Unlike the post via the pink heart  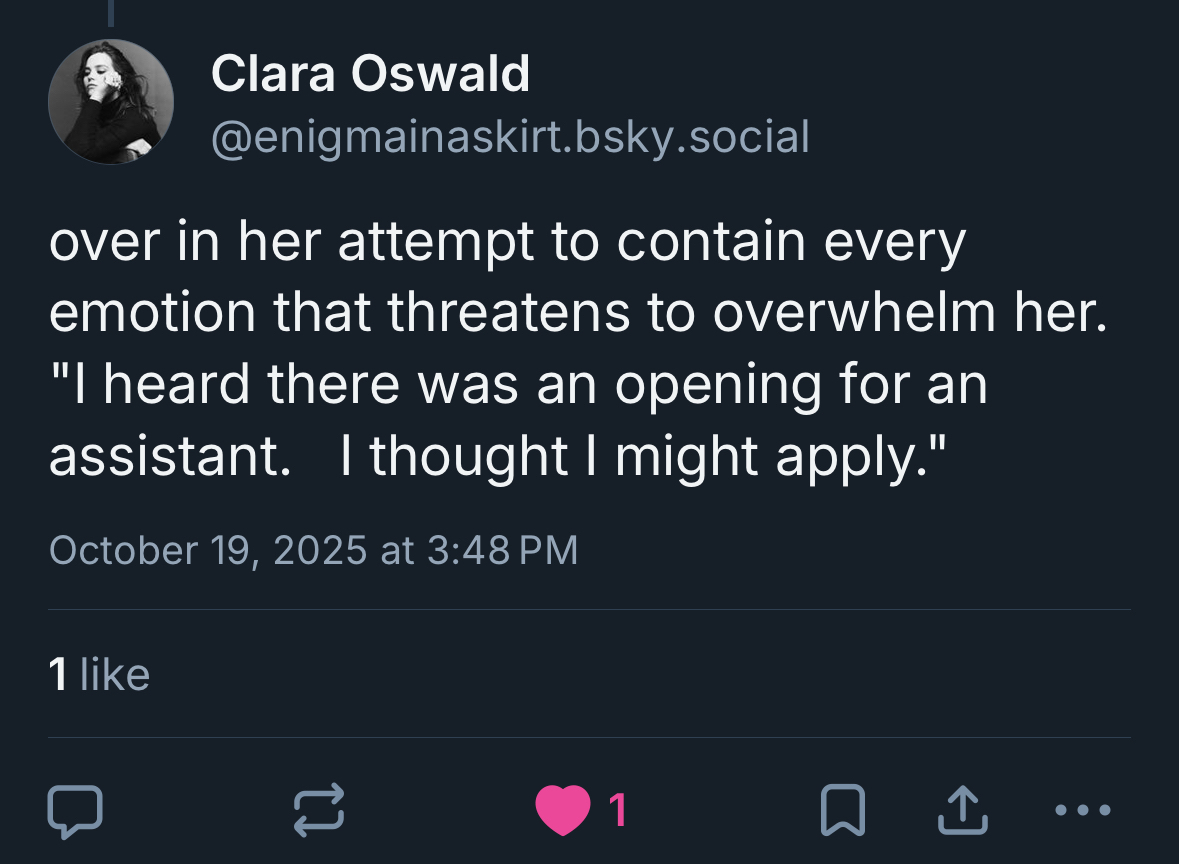click(x=563, y=810)
